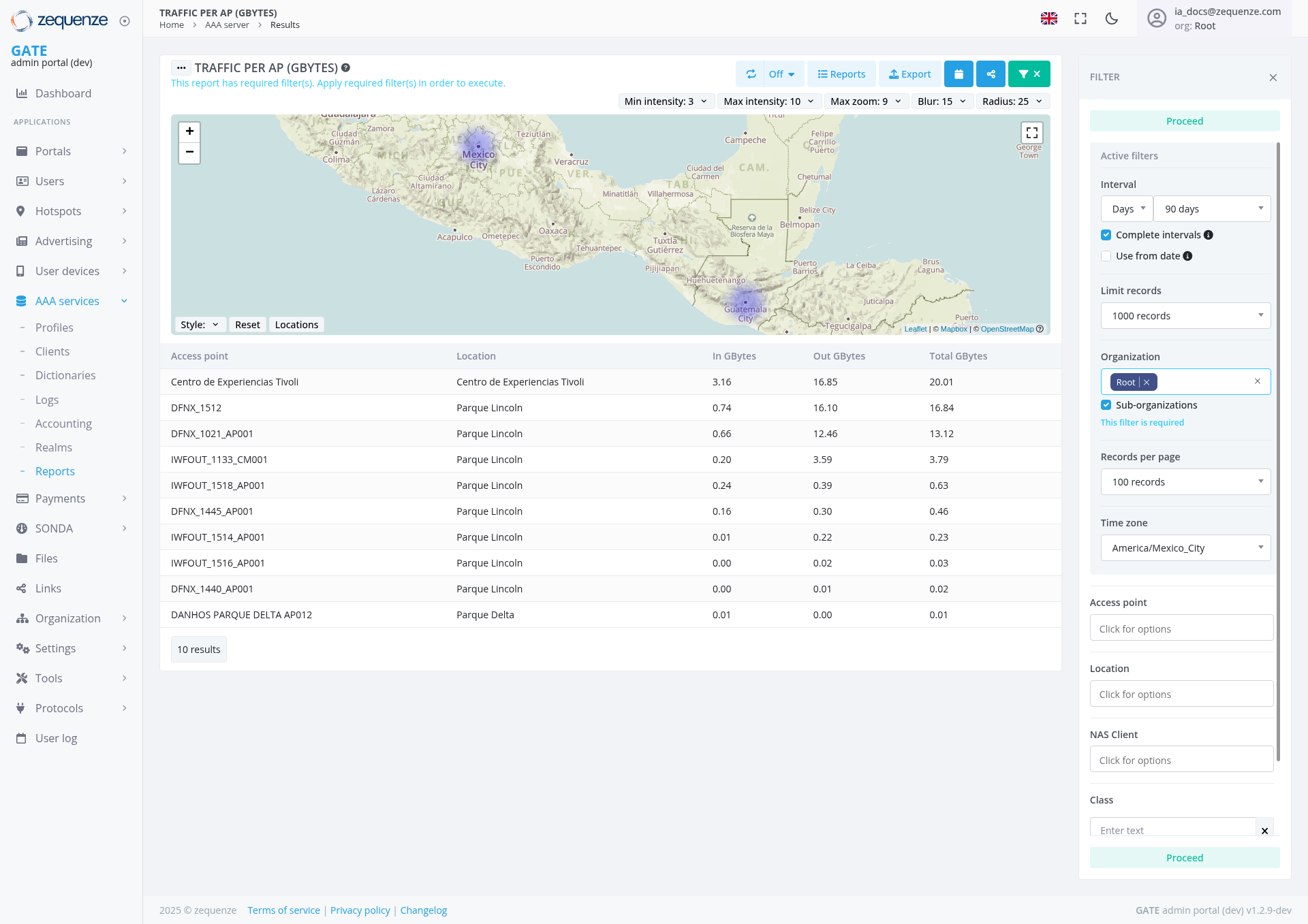Toggle Sub-organizations checkbox
The image size is (1308, 924).
tap(1106, 405)
